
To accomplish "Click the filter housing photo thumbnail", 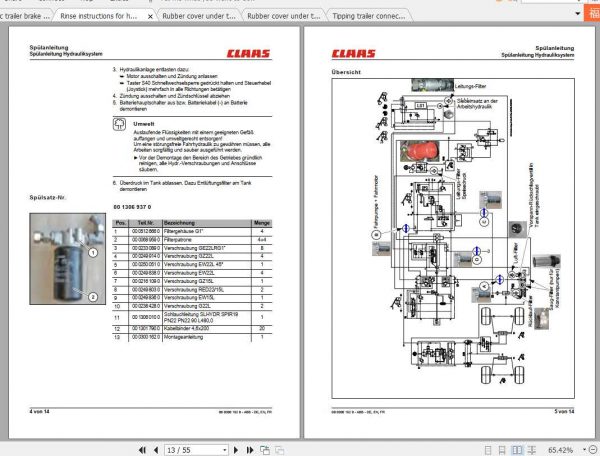I will tap(68, 259).
